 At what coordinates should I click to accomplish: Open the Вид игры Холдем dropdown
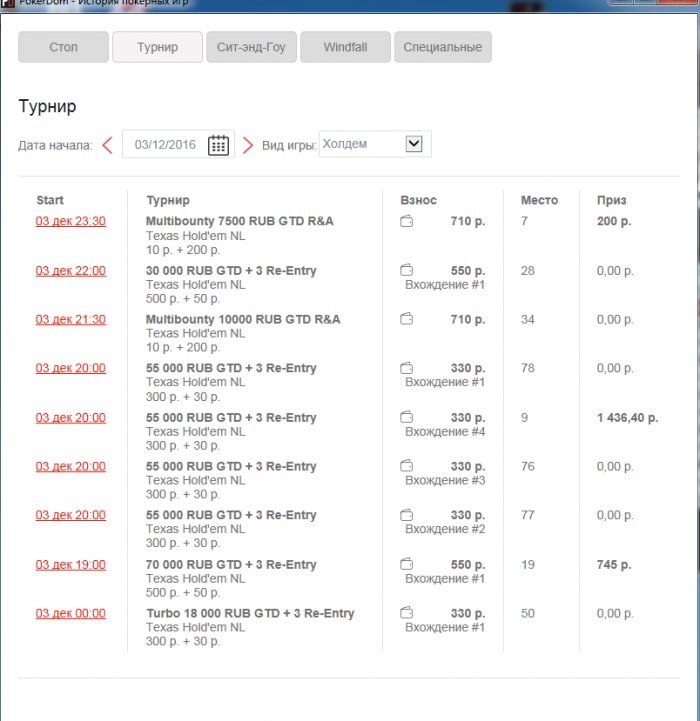click(x=375, y=144)
